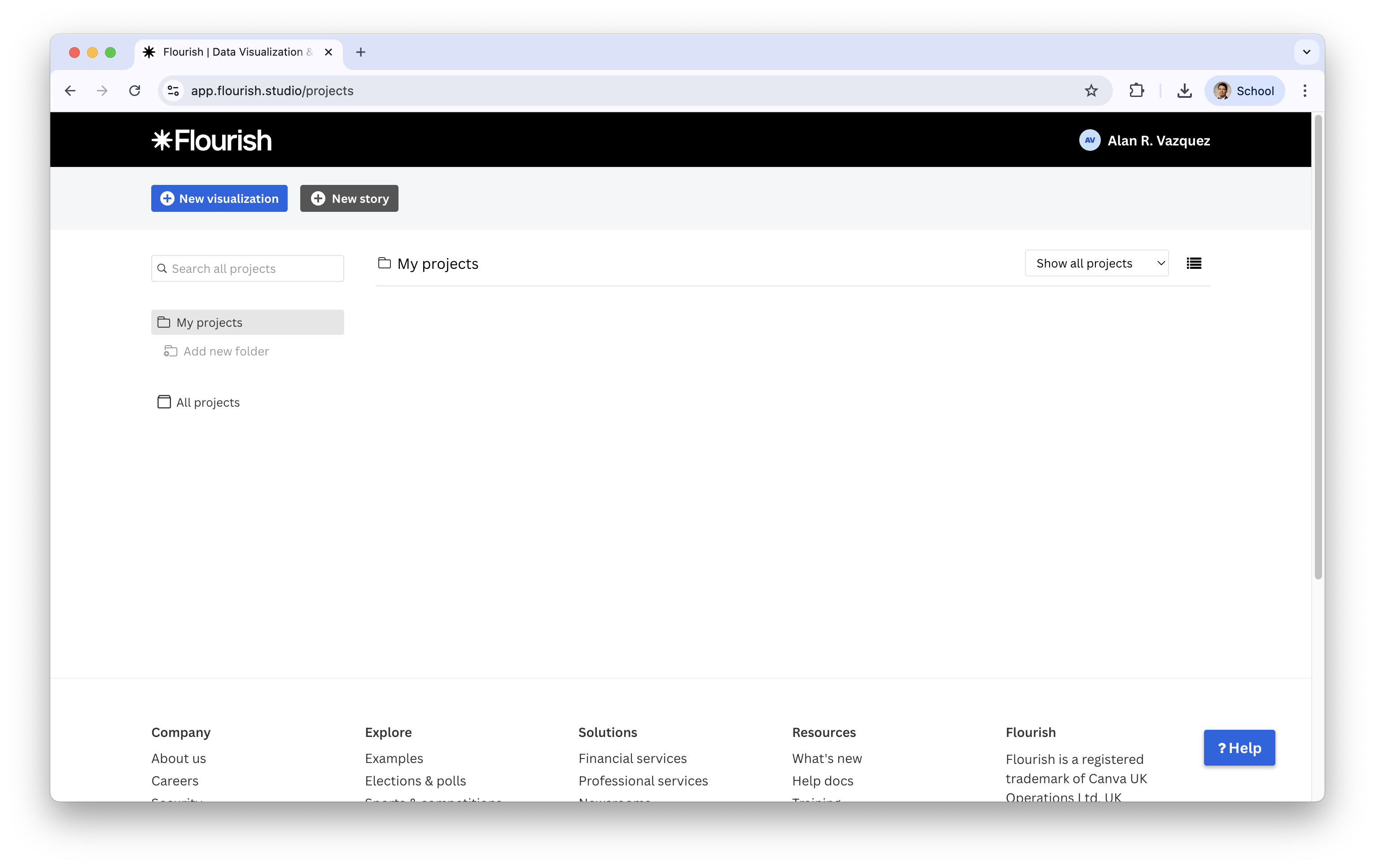1375x868 pixels.
Task: Open the downloads tray icon
Action: (1184, 91)
